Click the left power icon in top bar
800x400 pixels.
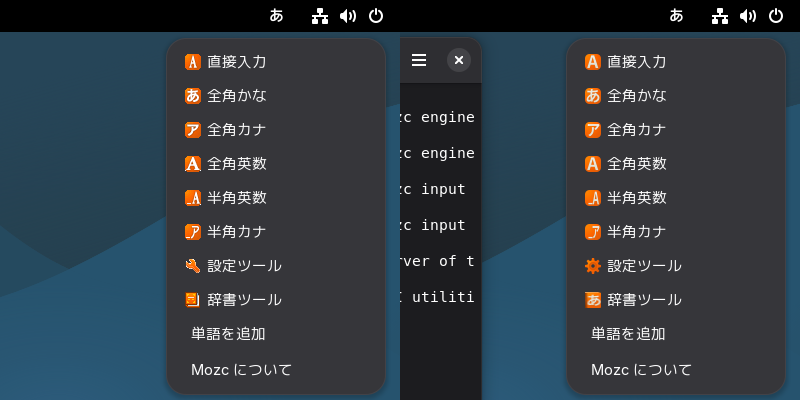(x=376, y=16)
